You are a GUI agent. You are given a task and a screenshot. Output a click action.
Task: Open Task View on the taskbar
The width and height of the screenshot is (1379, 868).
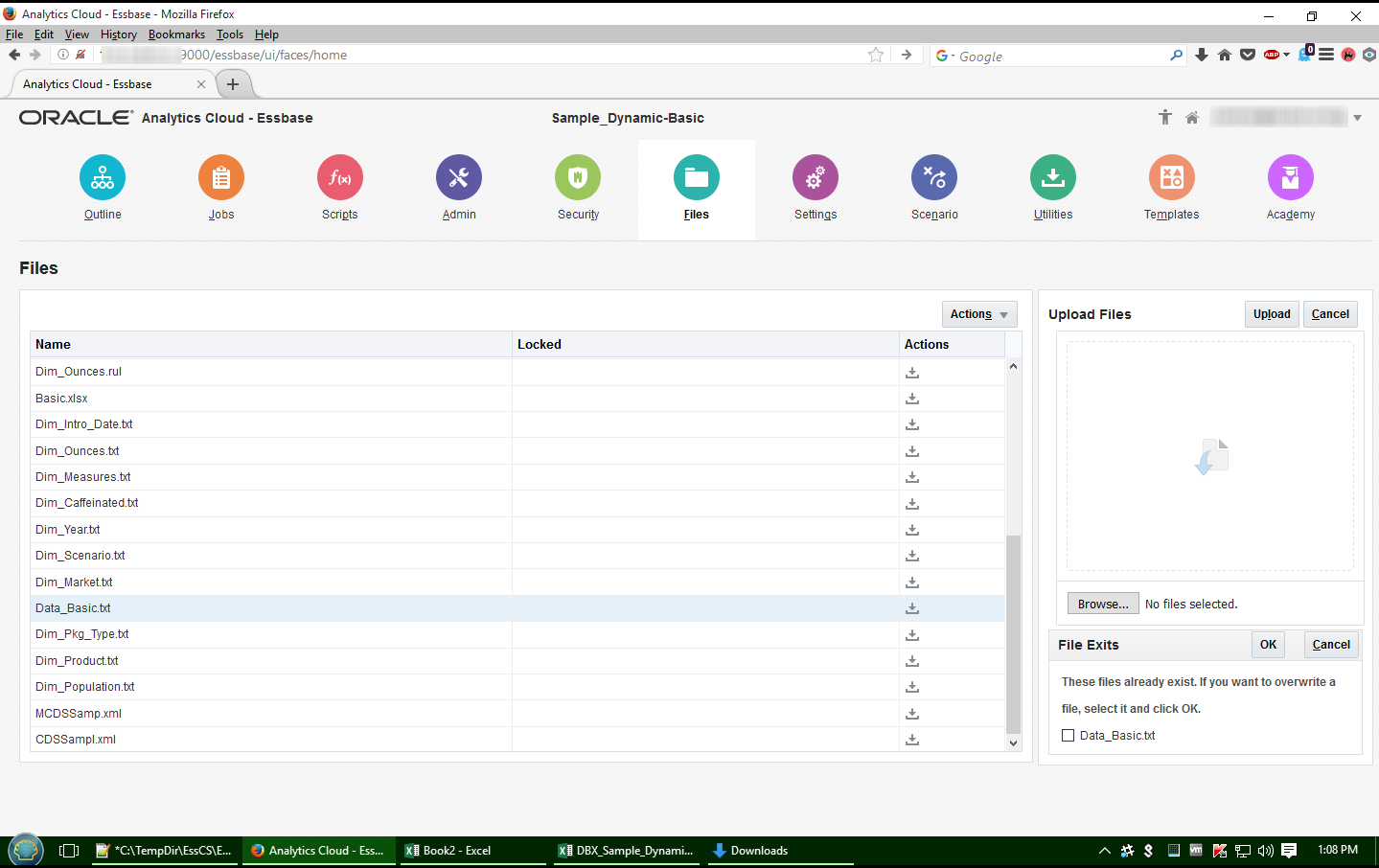69,851
